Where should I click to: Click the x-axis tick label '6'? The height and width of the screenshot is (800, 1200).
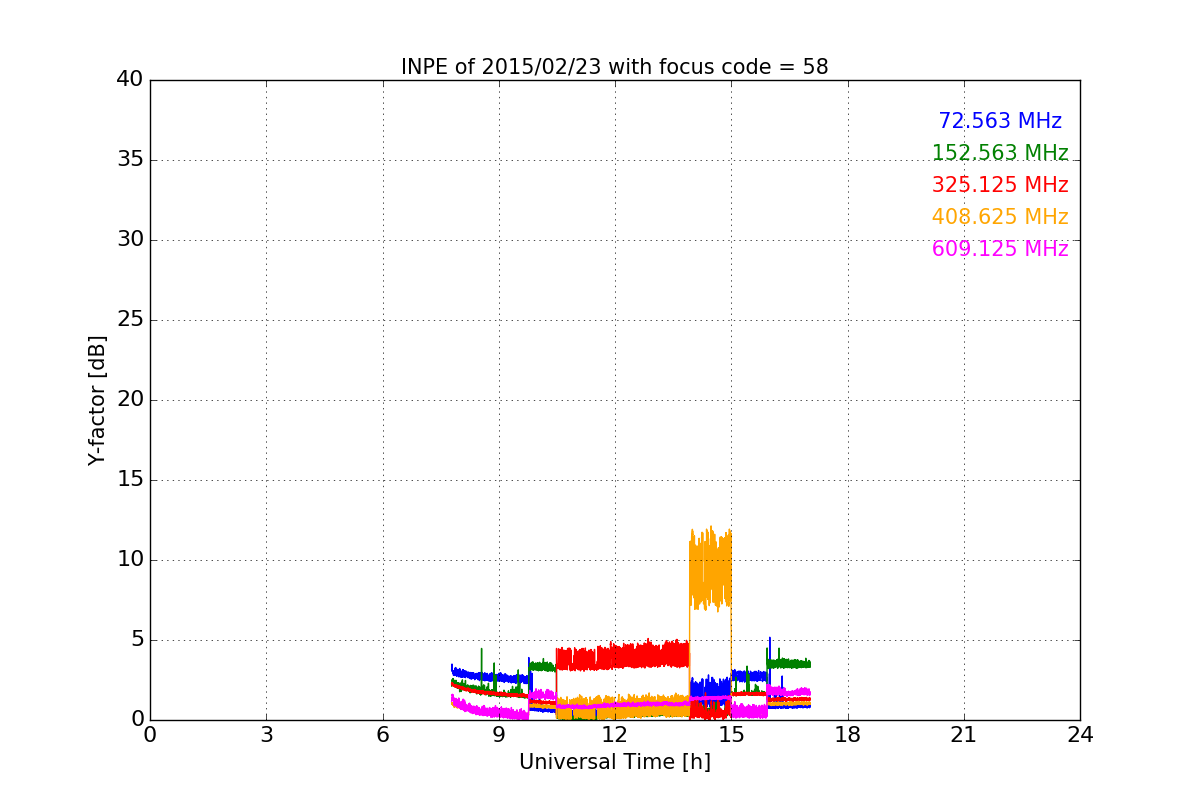[382, 734]
